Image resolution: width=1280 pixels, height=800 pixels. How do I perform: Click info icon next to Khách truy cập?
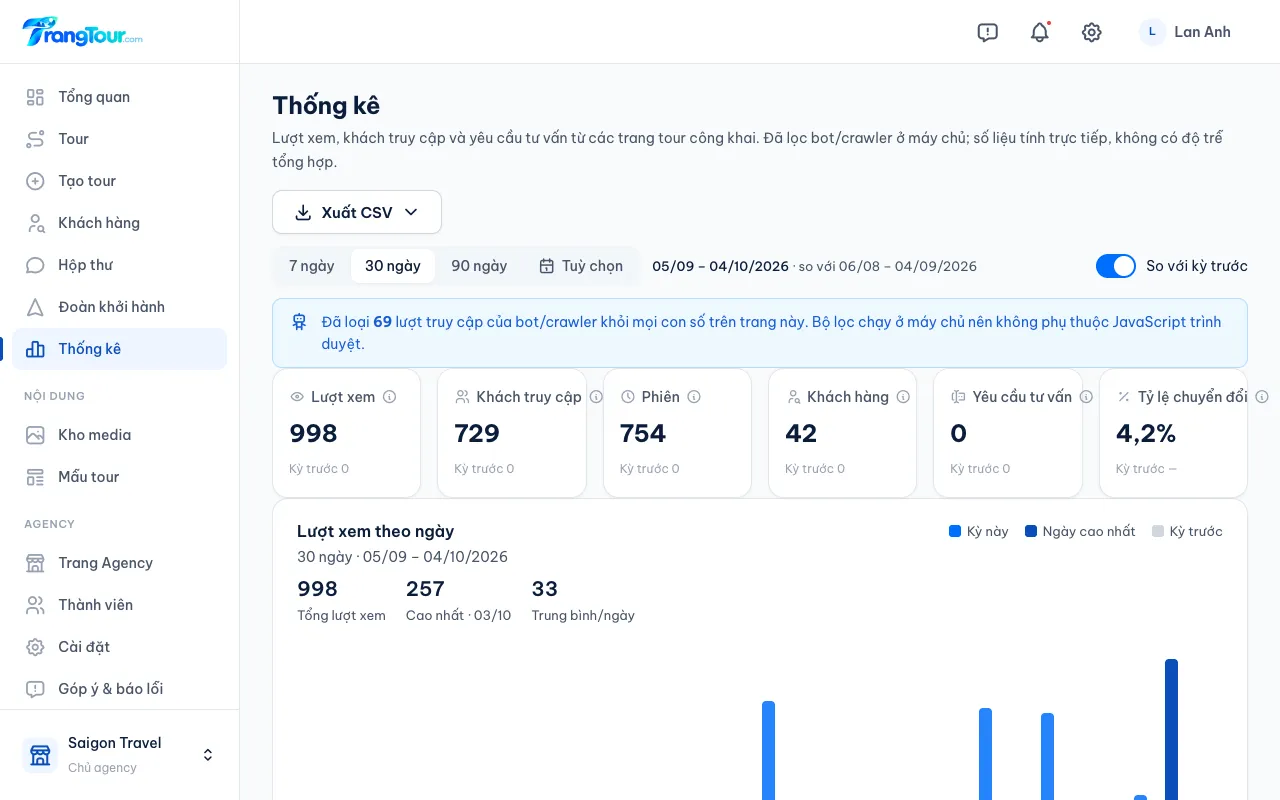(x=596, y=397)
